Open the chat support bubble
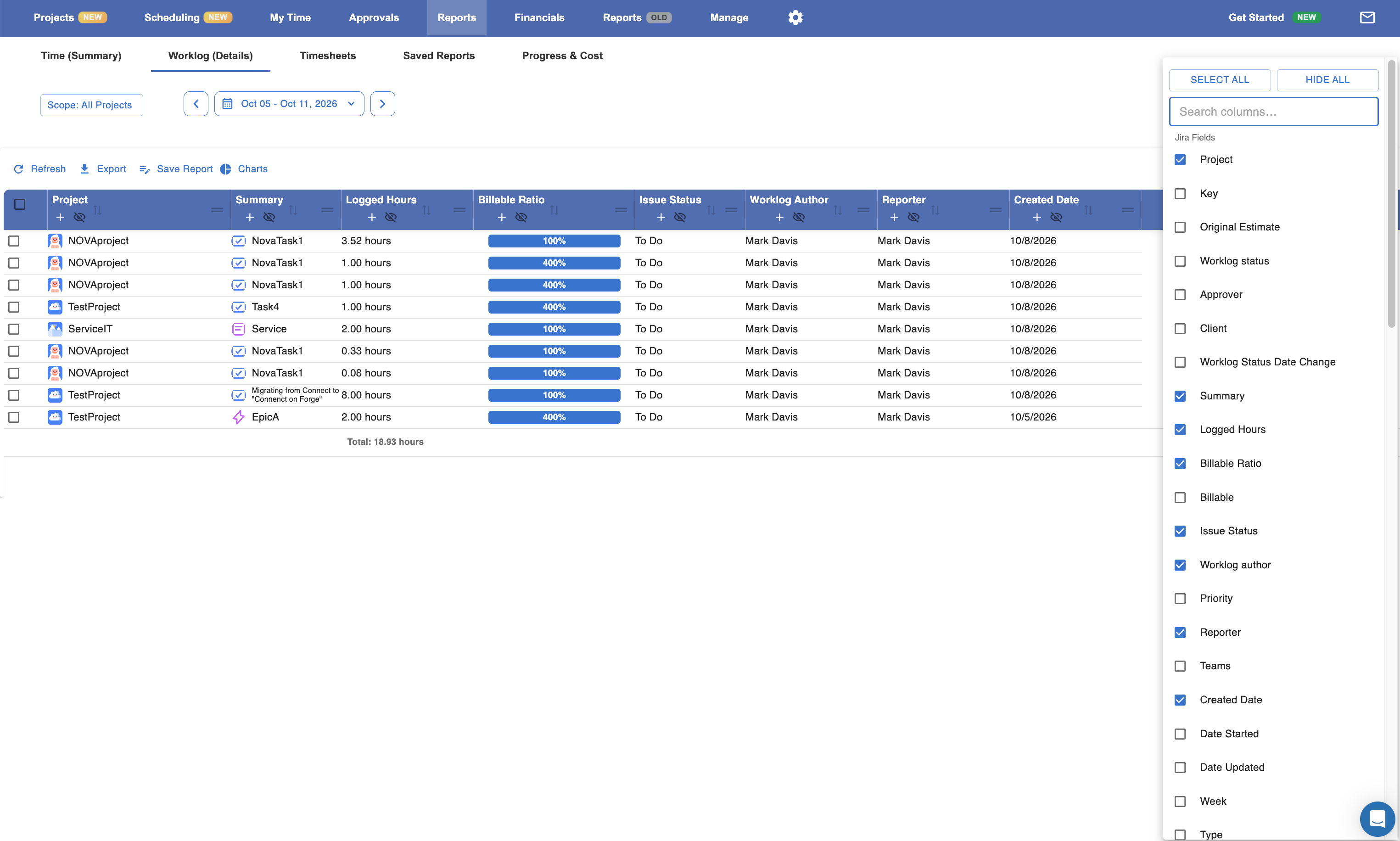1400x841 pixels. click(x=1377, y=819)
